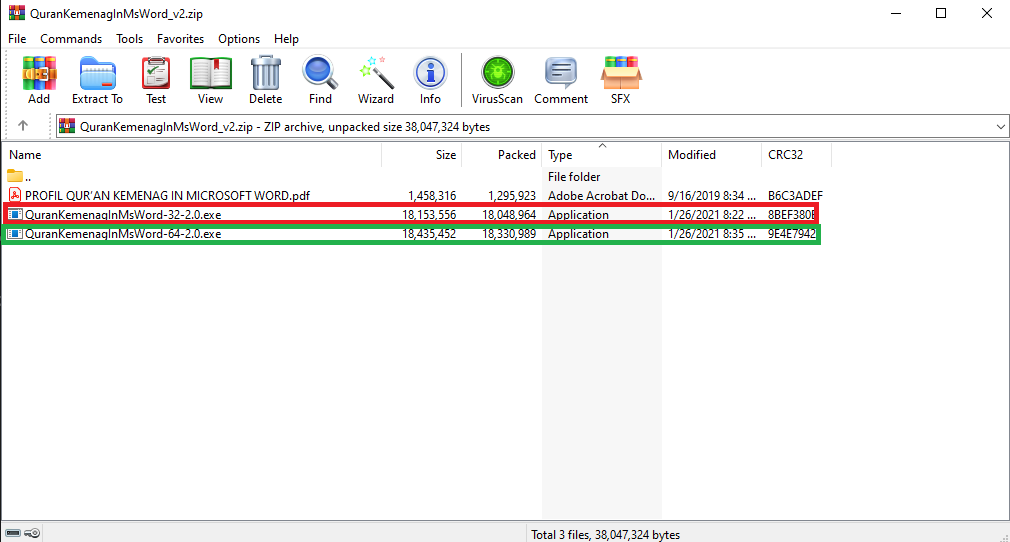Click status bar total files text

[605, 534]
